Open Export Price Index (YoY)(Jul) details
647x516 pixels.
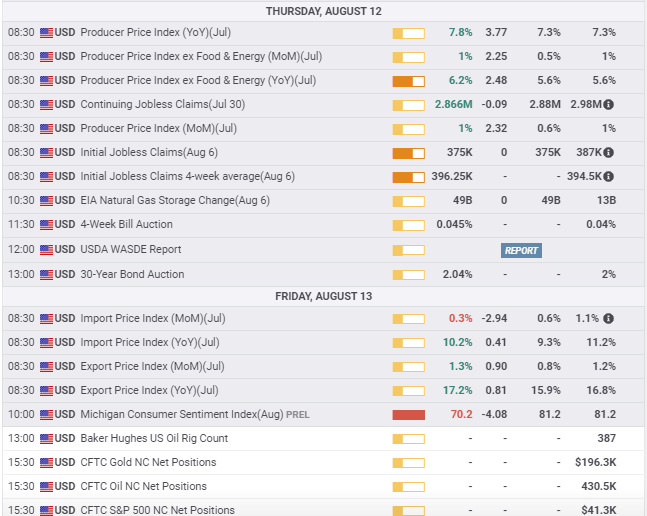click(149, 391)
